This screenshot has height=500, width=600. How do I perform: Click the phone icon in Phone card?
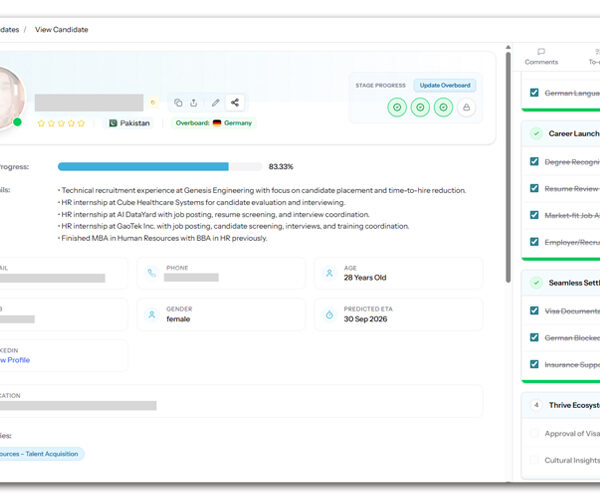(152, 273)
